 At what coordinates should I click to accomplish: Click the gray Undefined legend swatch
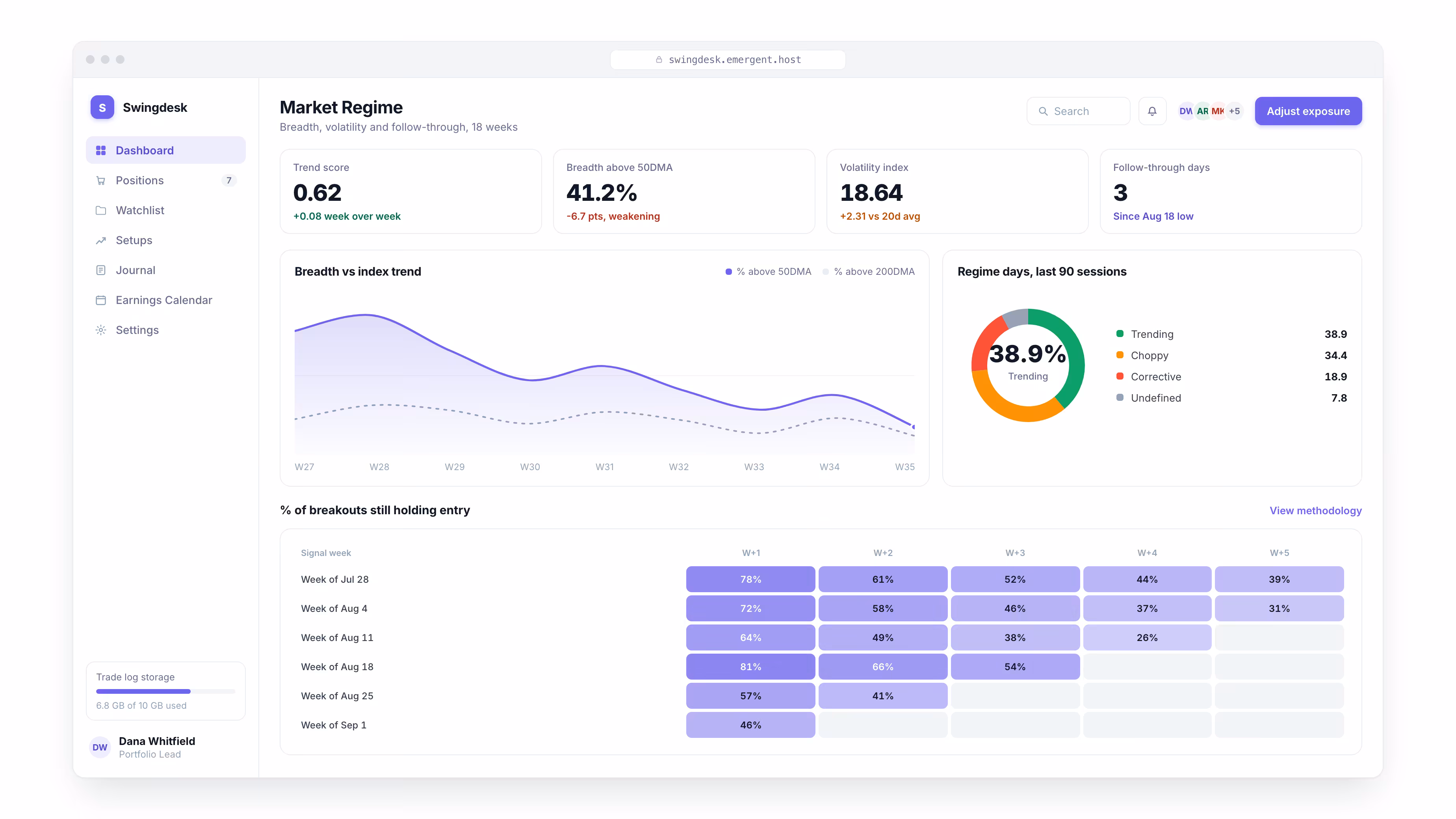[x=1120, y=398]
